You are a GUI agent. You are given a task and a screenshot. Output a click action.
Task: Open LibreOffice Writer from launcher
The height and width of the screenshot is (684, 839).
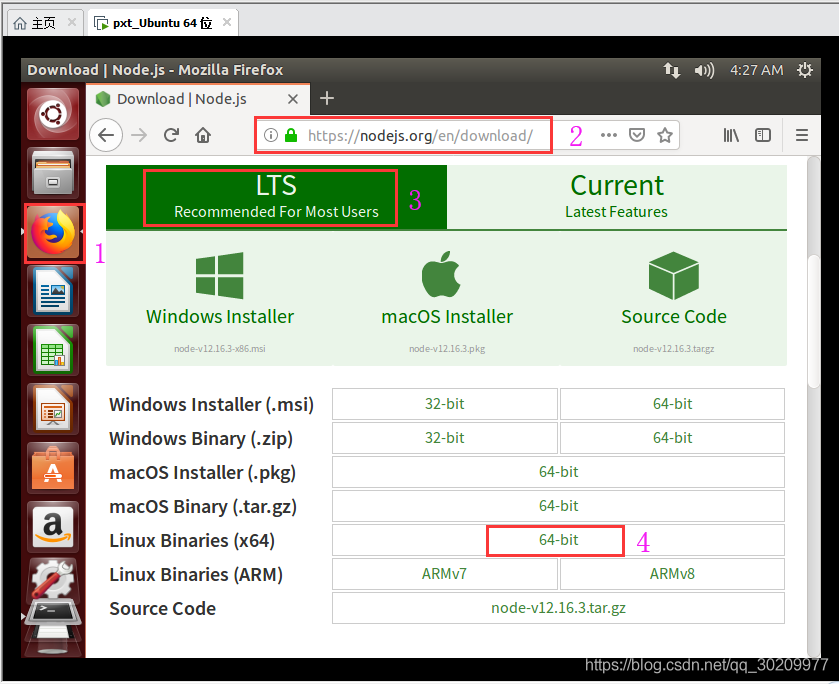[53, 292]
